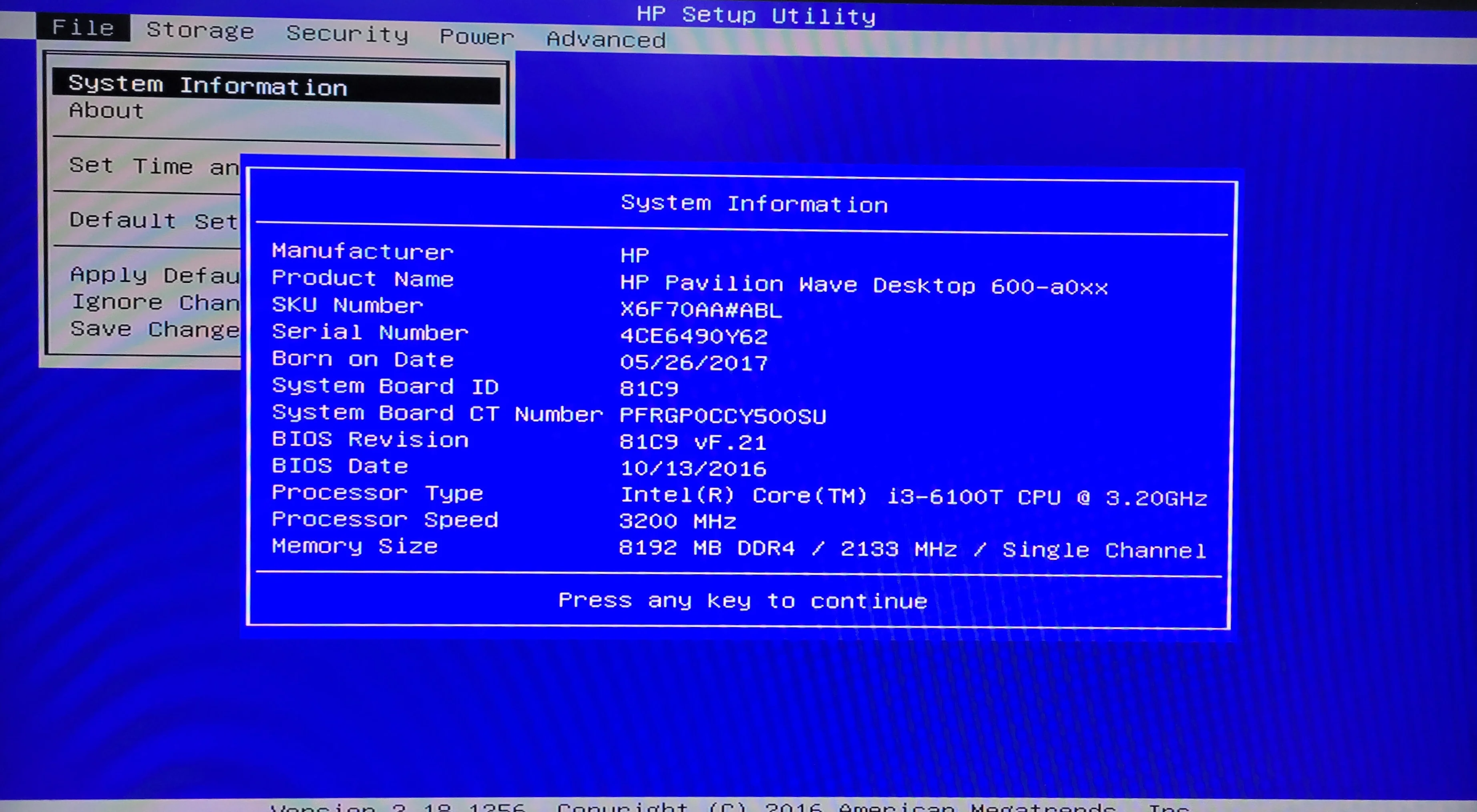The image size is (1477, 812).
Task: Click 3200 MHz speed value
Action: coord(678,521)
